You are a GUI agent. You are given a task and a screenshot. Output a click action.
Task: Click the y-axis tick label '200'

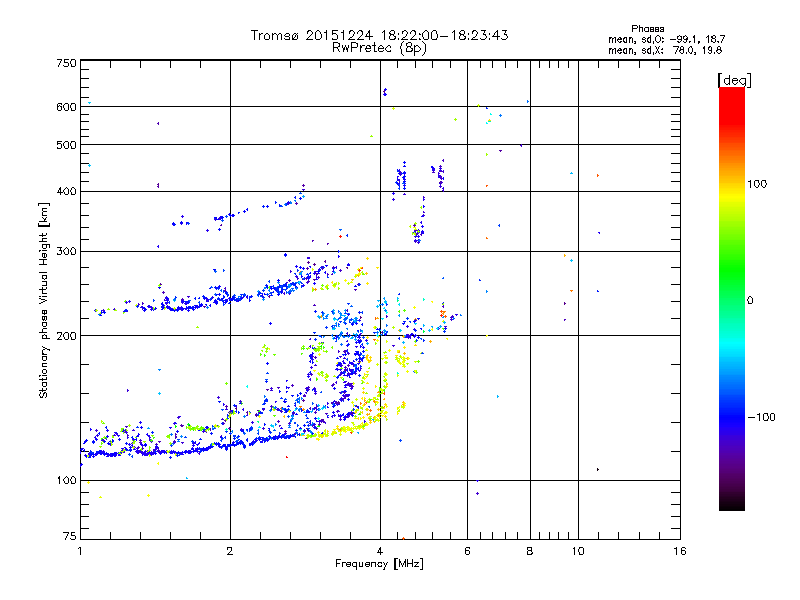click(x=66, y=336)
